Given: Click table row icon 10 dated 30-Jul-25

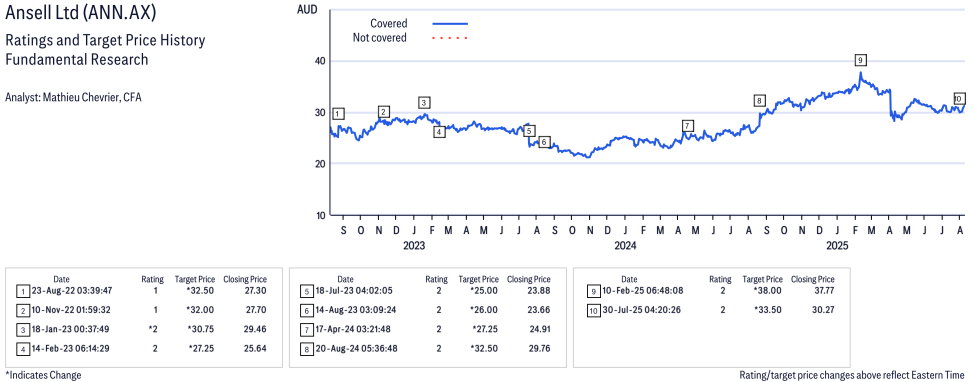Looking at the screenshot, I should 593,309.
